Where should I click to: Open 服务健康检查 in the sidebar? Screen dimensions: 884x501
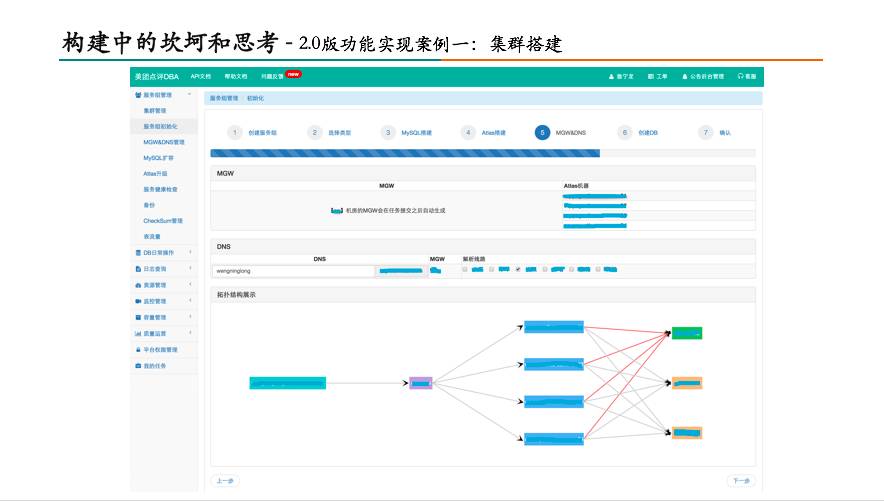click(x=161, y=189)
